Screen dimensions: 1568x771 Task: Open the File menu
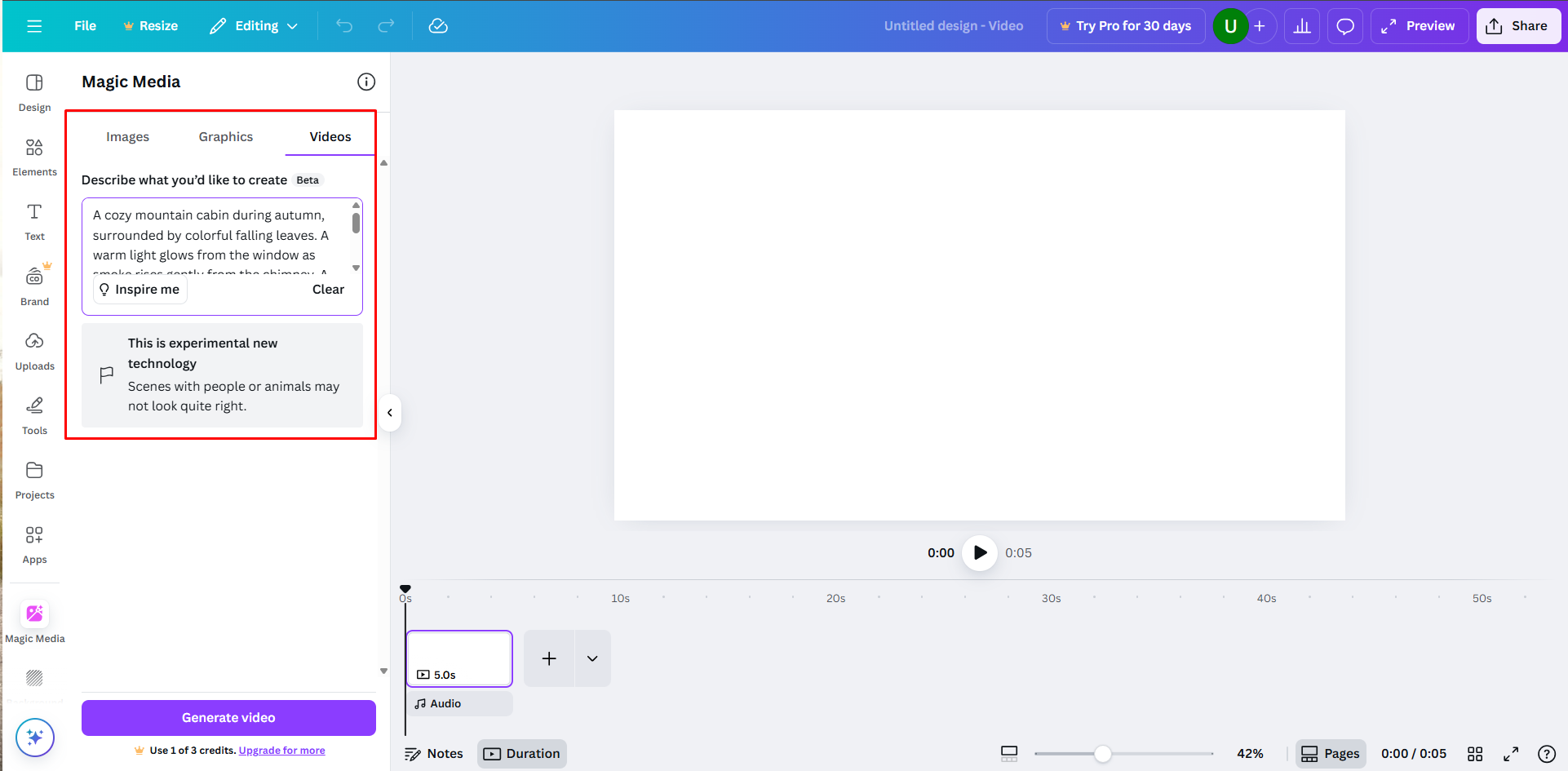tap(85, 25)
